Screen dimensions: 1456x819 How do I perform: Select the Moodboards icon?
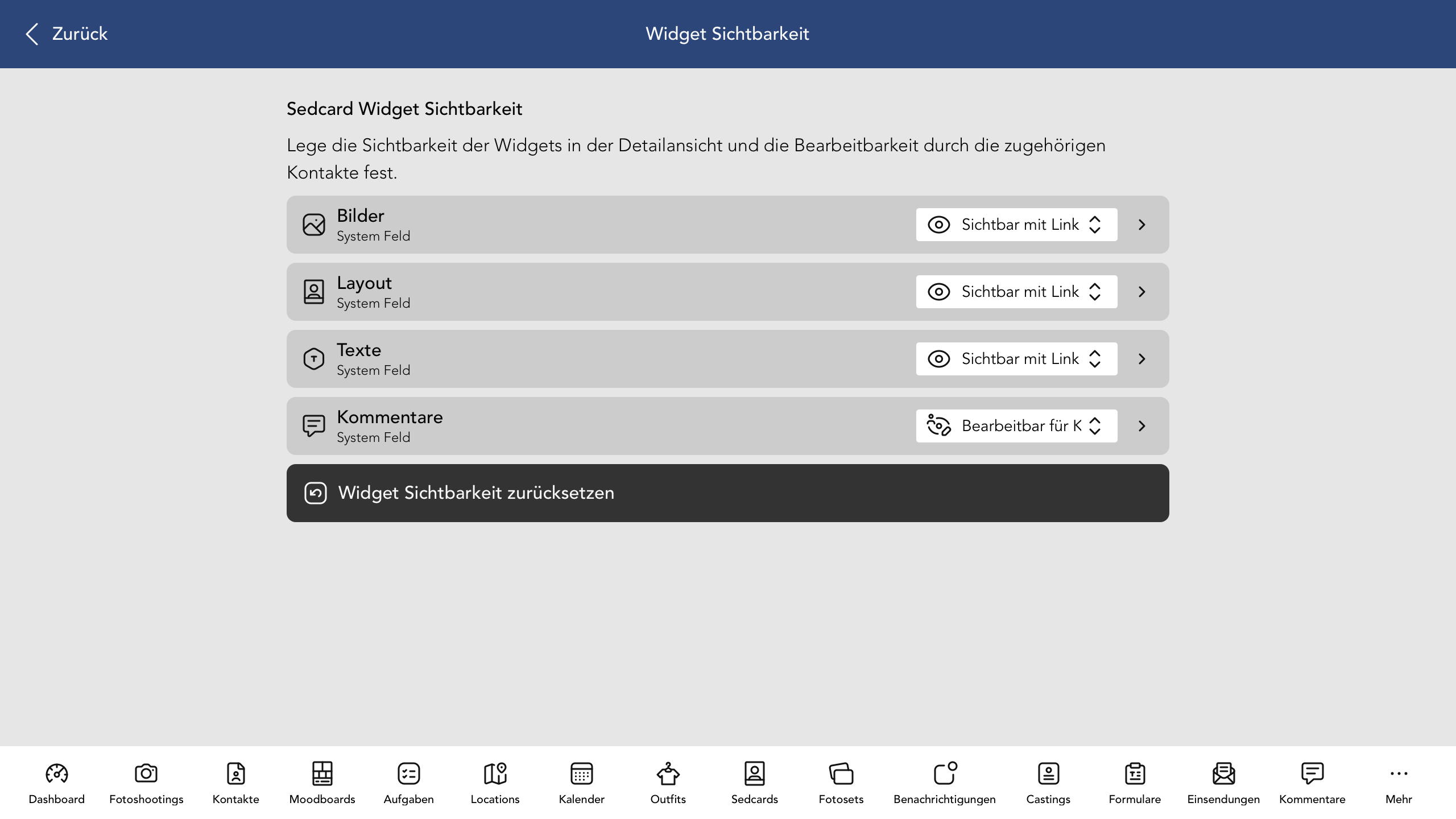322,782
